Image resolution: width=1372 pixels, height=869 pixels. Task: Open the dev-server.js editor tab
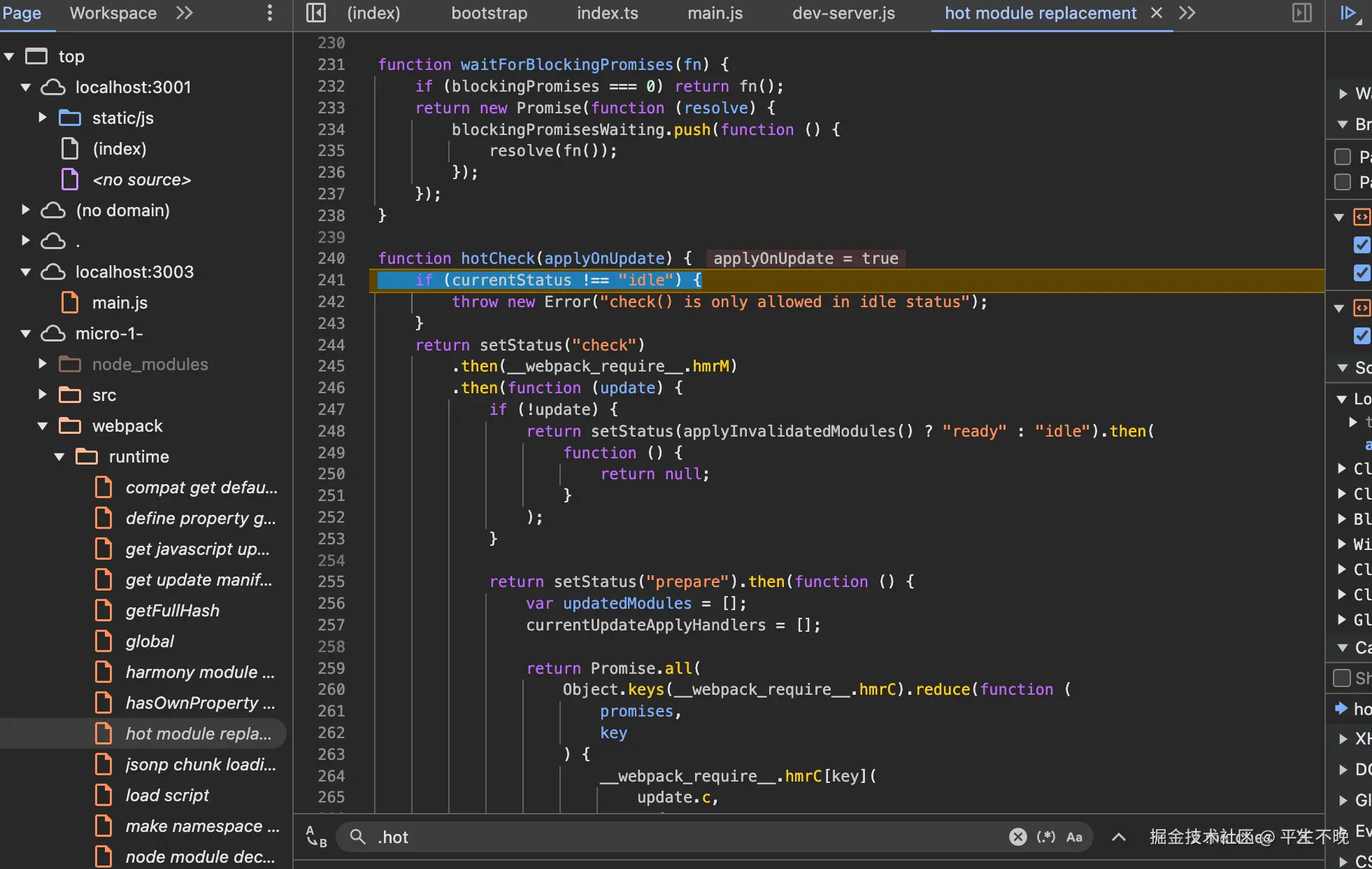point(843,13)
